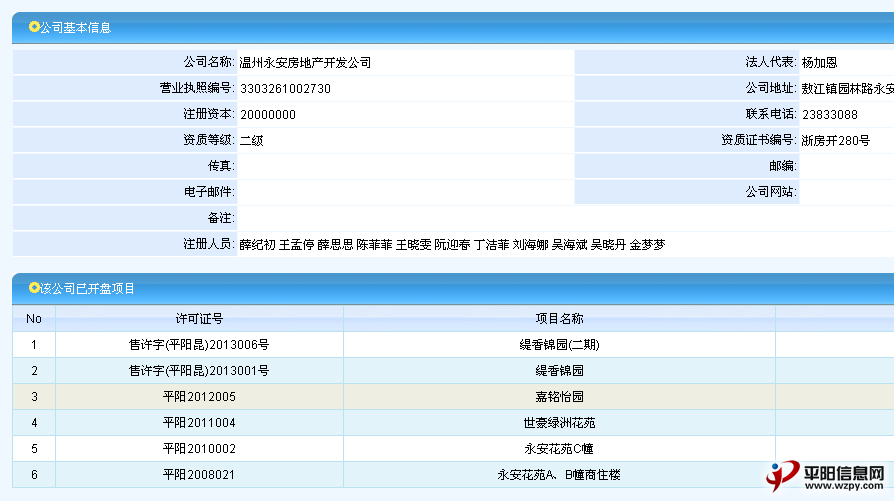Click permit number 平阳2011004
Viewport: 894px width, 501px height.
pyautogui.click(x=199, y=423)
